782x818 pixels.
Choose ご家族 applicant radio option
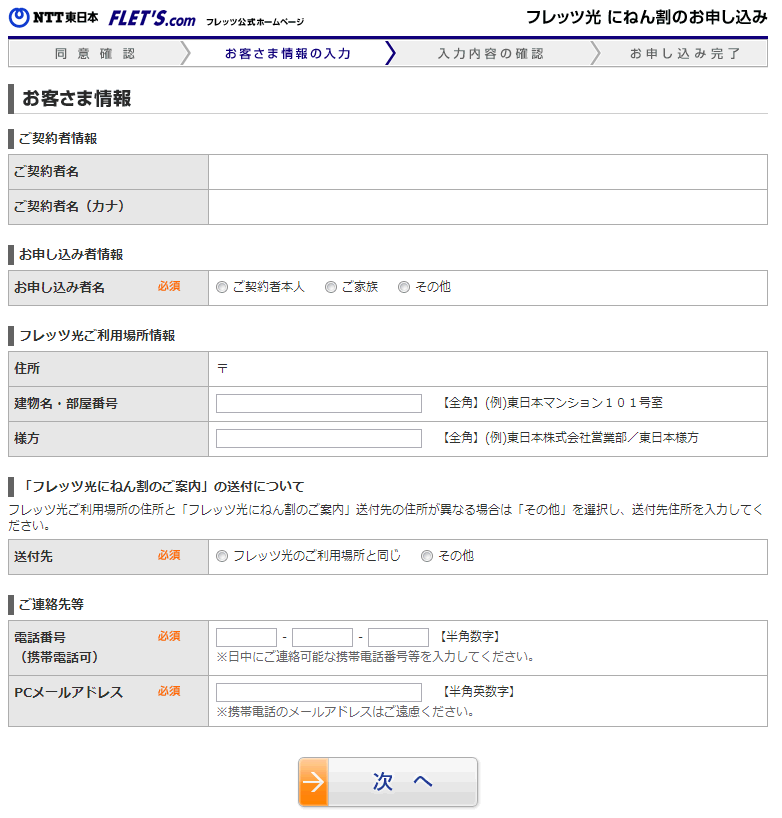[x=331, y=287]
